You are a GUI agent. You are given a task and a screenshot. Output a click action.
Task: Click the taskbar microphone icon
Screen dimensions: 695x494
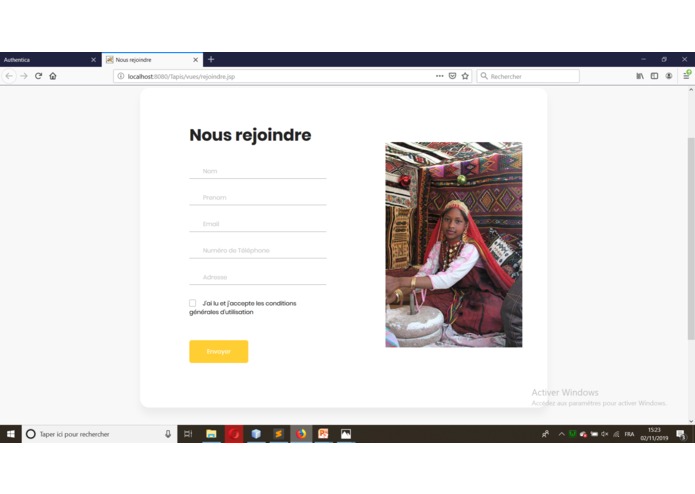coord(168,434)
